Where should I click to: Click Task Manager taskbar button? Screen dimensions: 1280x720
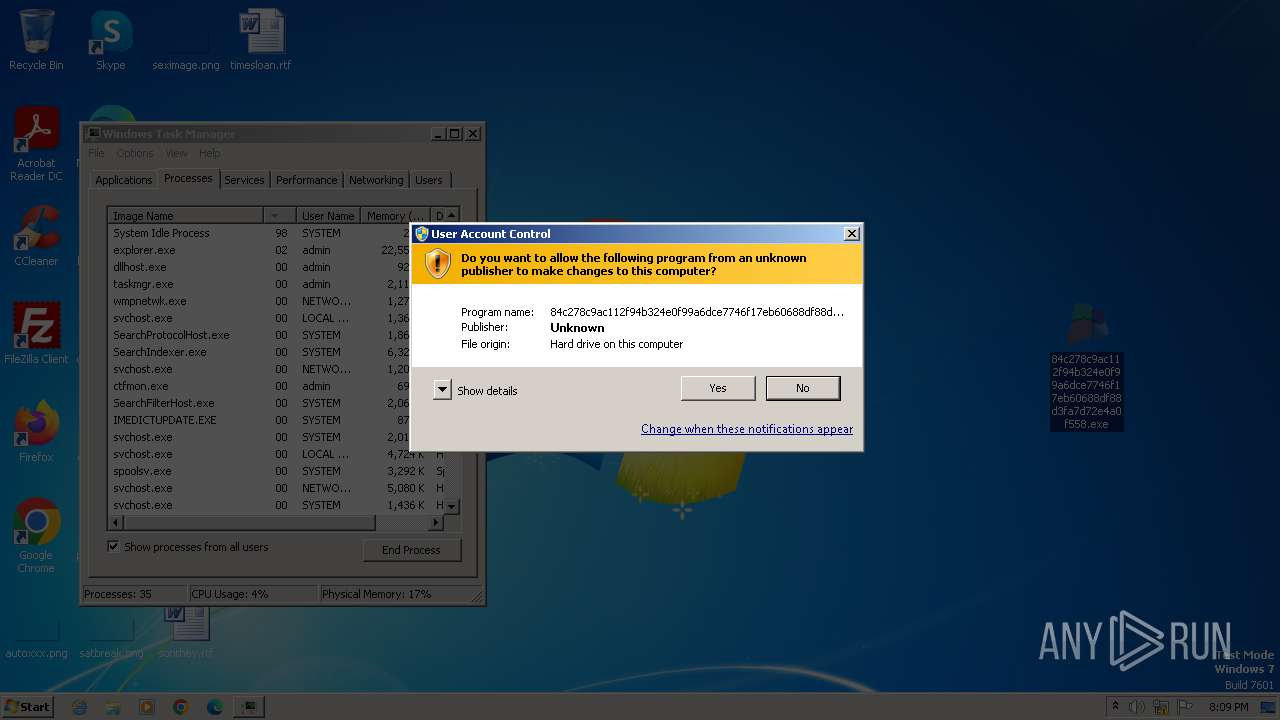point(248,707)
